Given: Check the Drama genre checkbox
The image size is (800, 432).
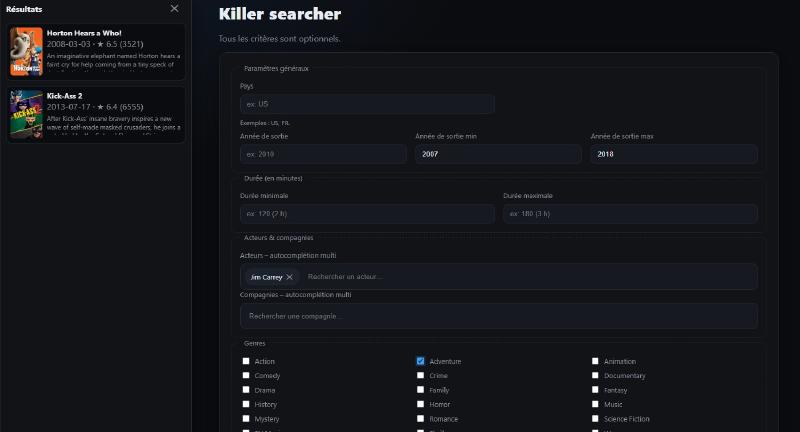Looking at the screenshot, I should [246, 390].
